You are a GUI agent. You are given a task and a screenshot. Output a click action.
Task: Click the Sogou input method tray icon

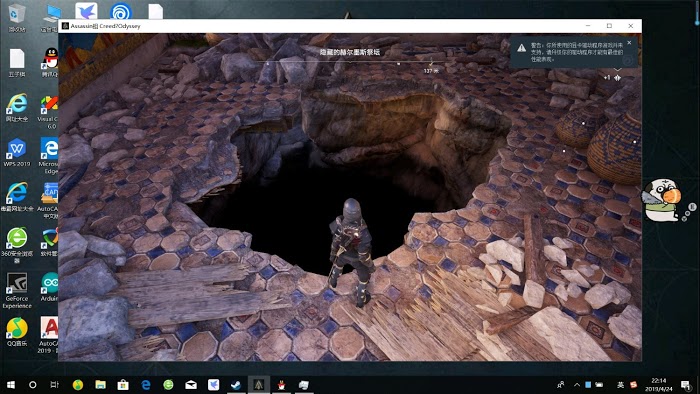633,385
